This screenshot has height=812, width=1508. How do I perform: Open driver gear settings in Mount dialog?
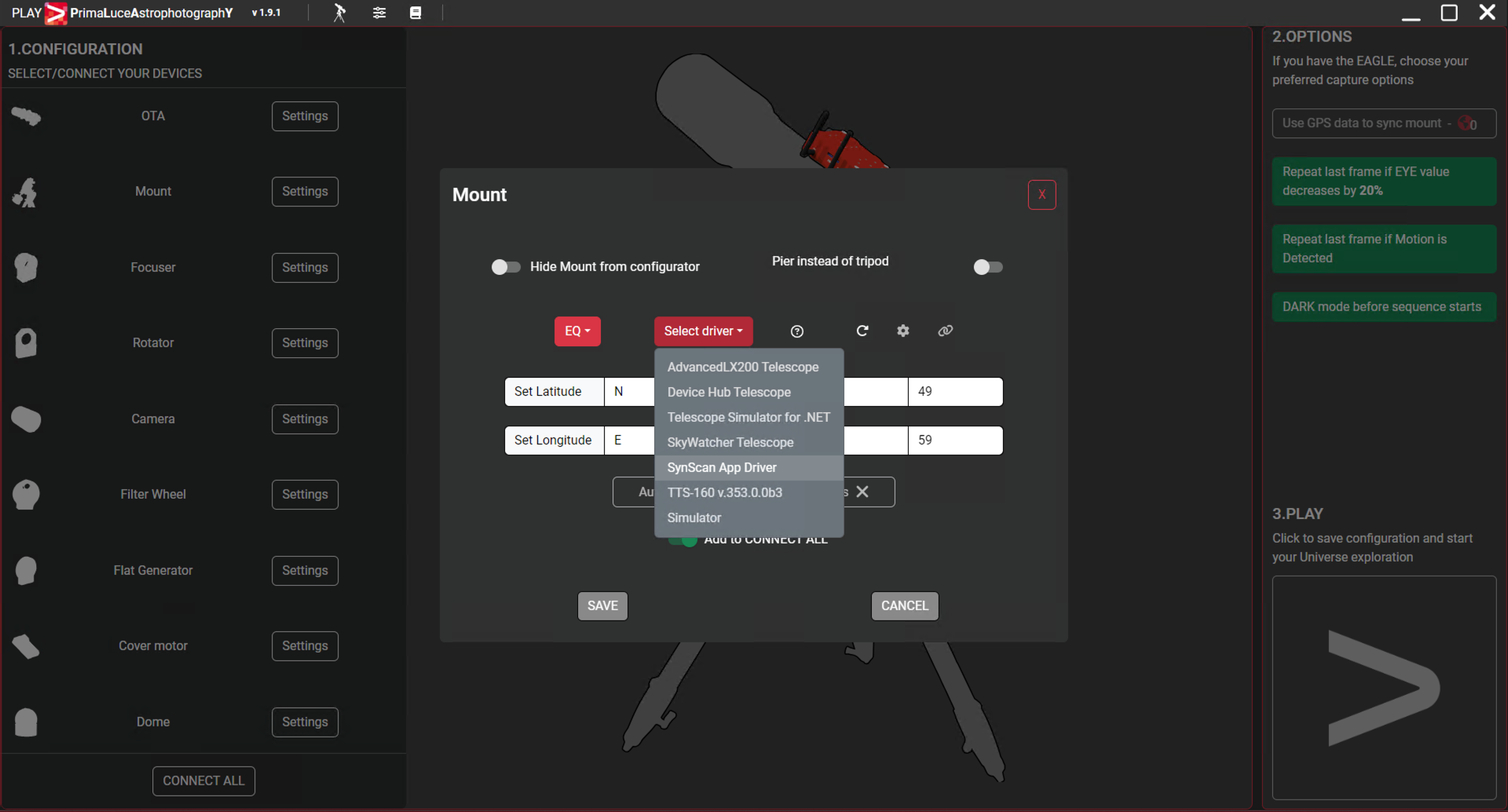pos(903,331)
